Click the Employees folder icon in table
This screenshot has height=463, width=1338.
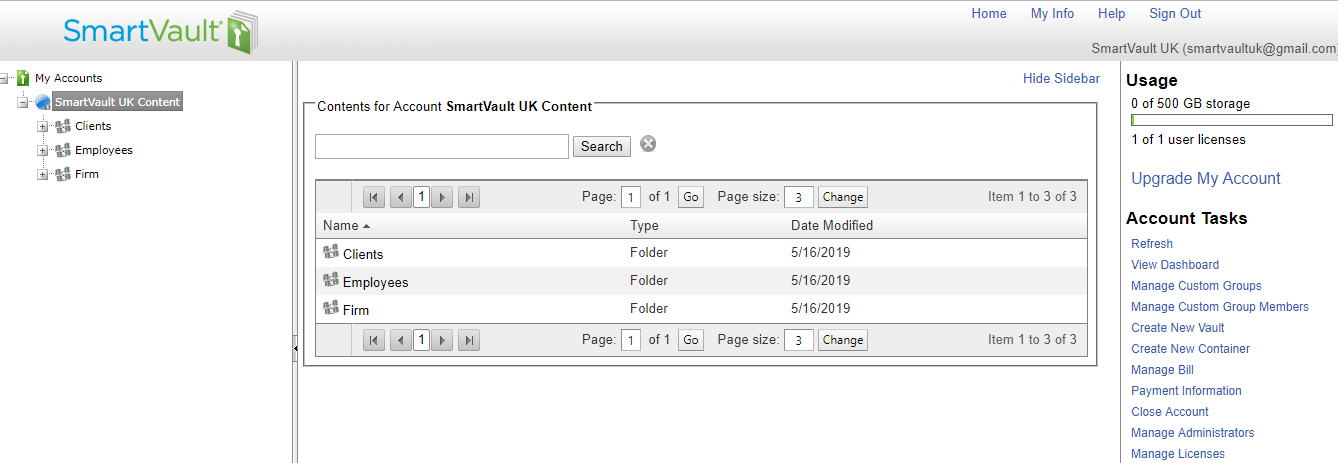(331, 280)
